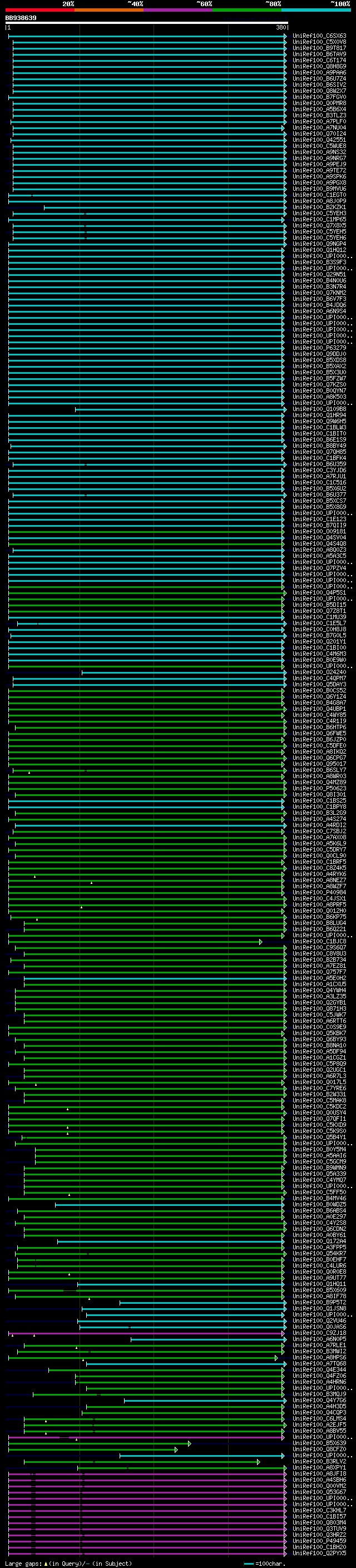
Task: Open UniRef100_B0CS52 hit
Action: point(319,691)
